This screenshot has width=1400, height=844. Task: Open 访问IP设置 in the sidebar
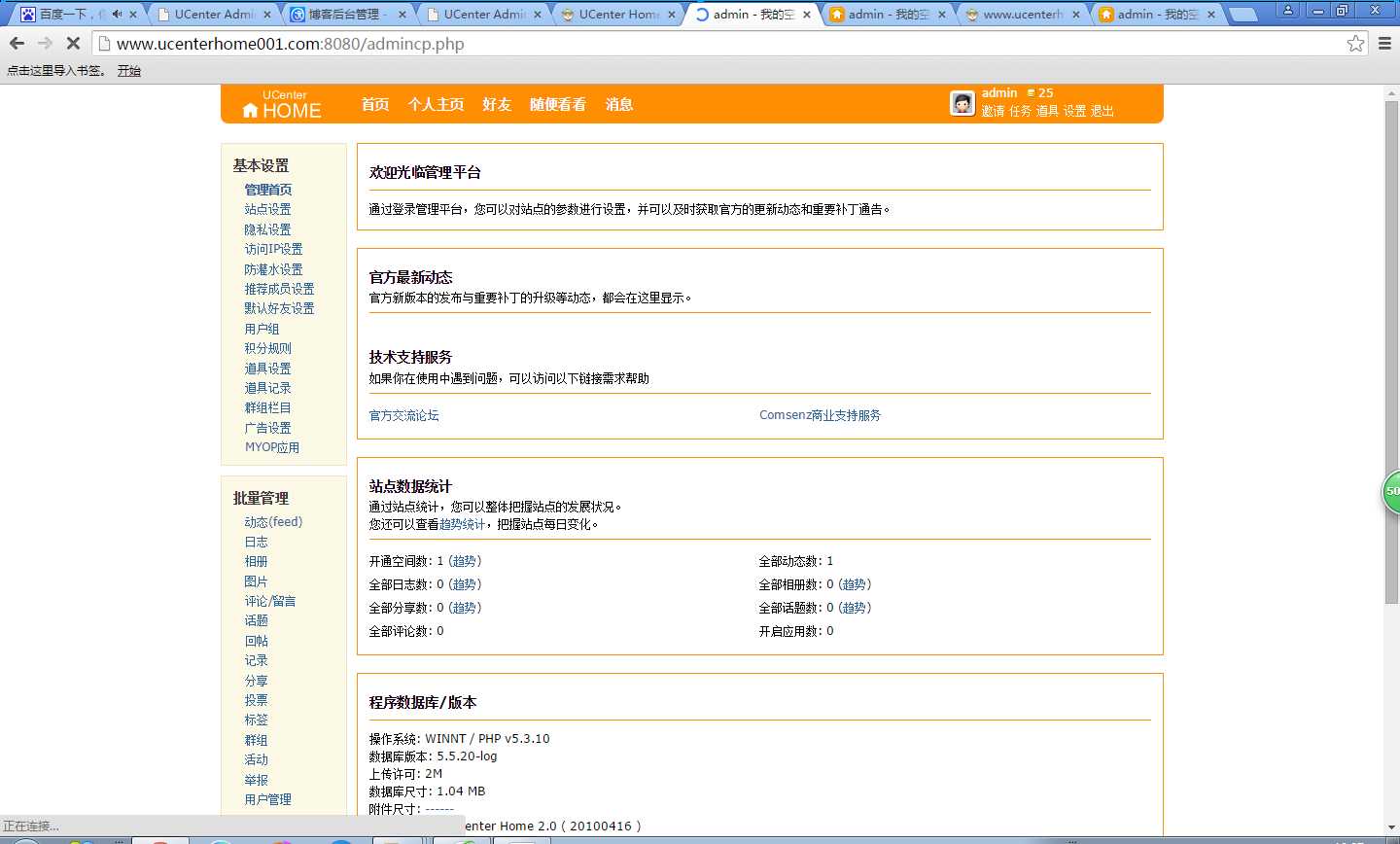(273, 249)
